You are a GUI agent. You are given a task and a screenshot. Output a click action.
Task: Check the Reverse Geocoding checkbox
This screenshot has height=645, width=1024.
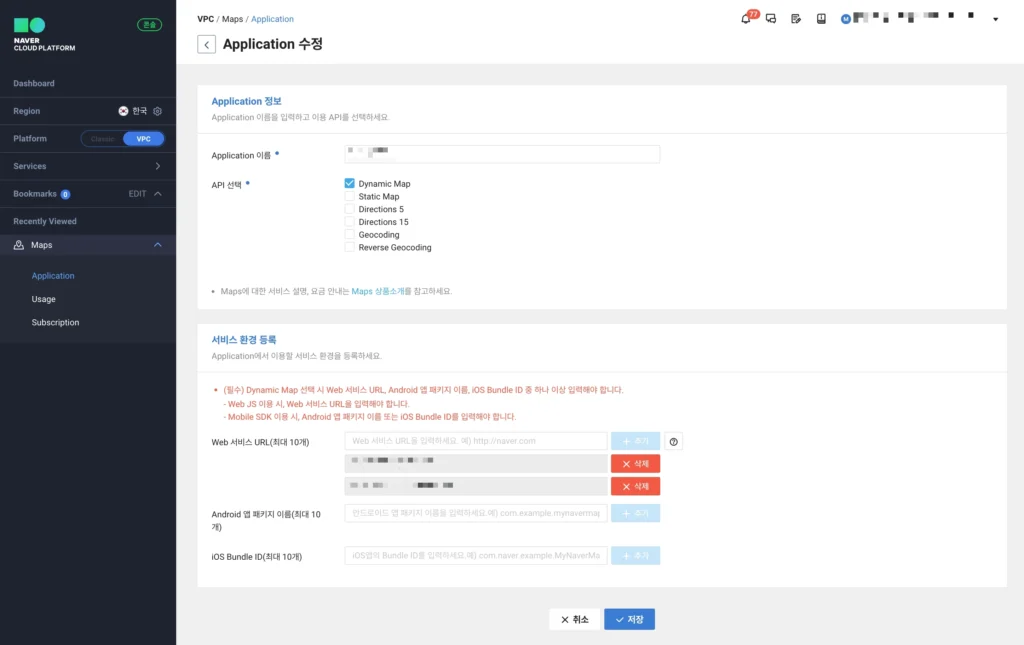350,247
